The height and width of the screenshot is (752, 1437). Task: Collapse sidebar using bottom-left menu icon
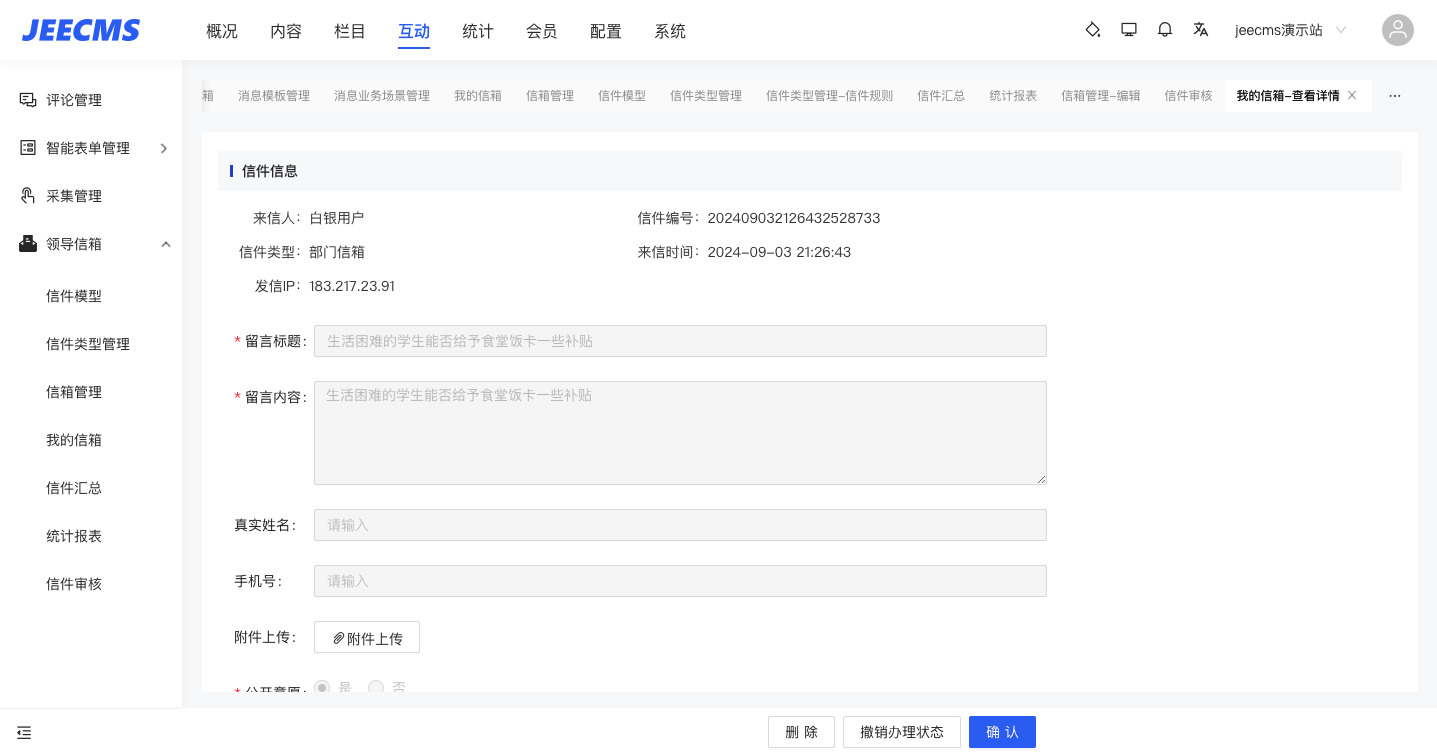coord(24,732)
